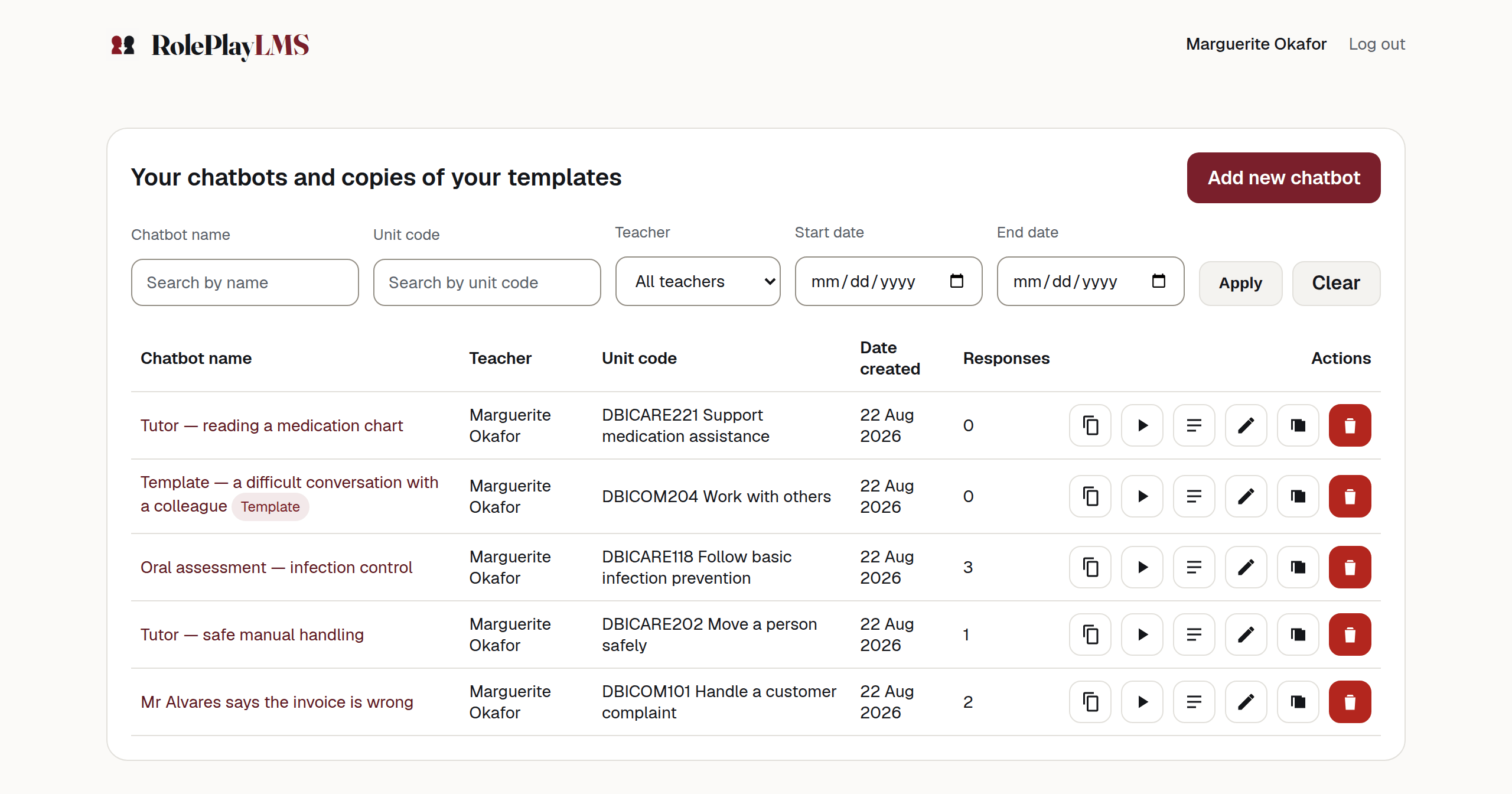Edit the infection control oral assessment

point(1246,567)
